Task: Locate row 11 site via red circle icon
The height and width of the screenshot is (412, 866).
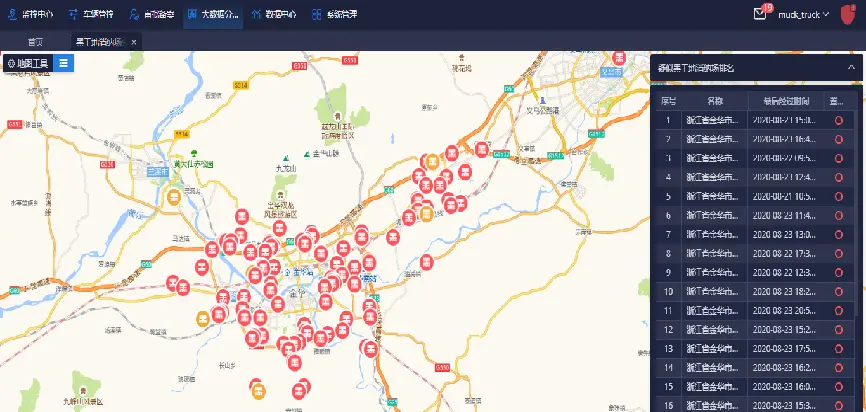Action: [838, 311]
